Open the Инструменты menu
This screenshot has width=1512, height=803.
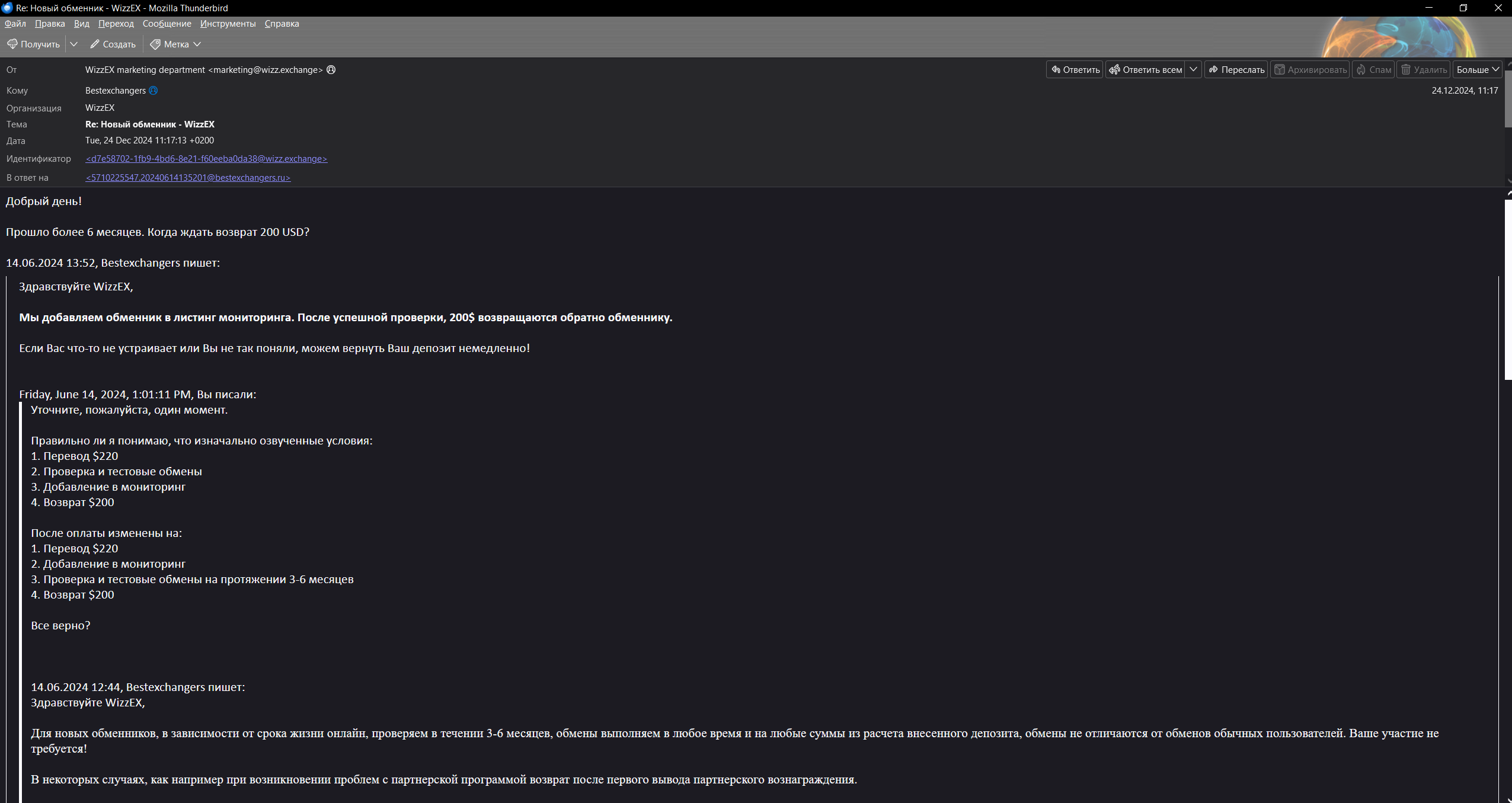(228, 24)
